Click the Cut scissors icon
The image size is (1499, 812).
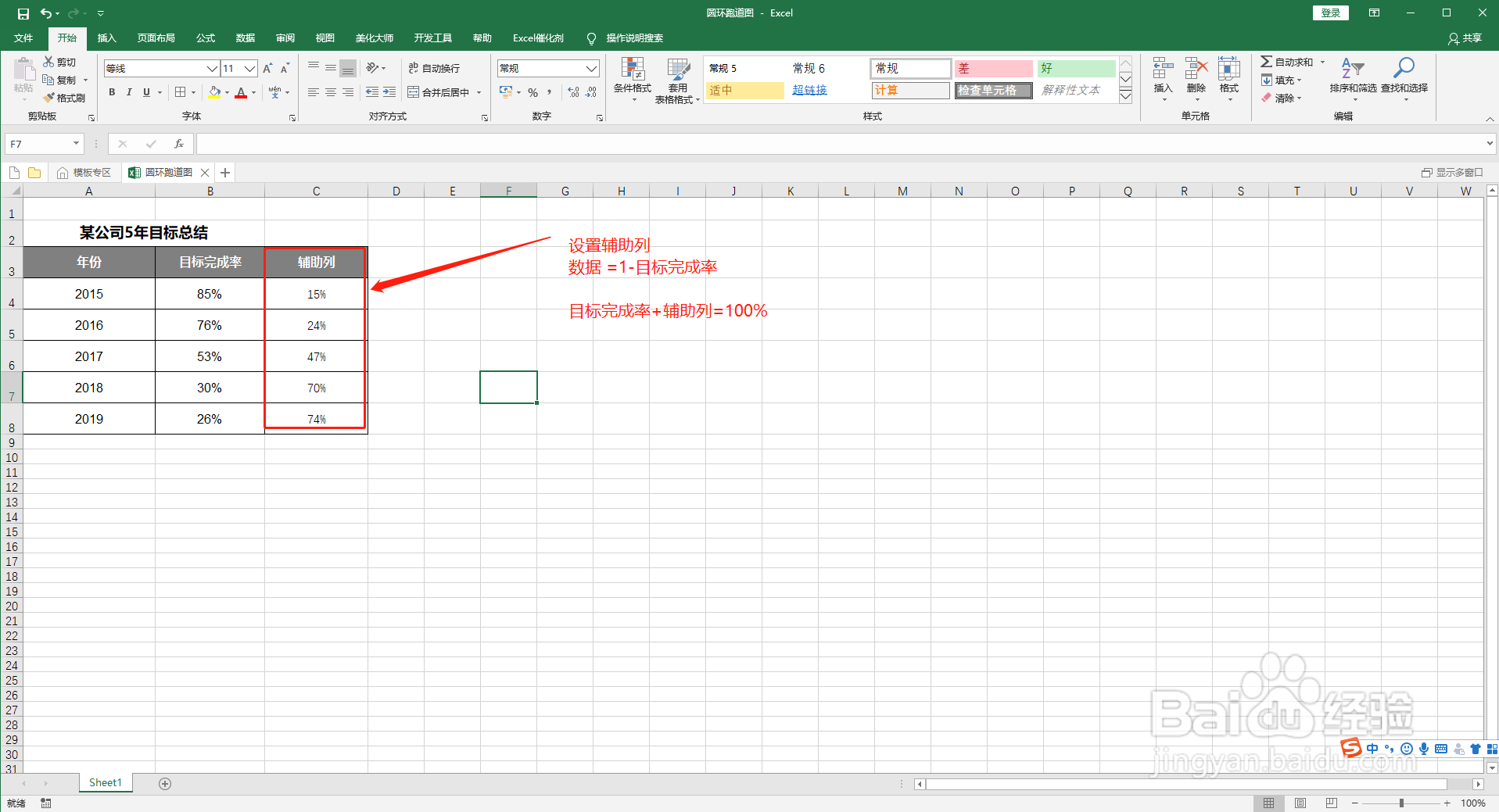click(48, 62)
